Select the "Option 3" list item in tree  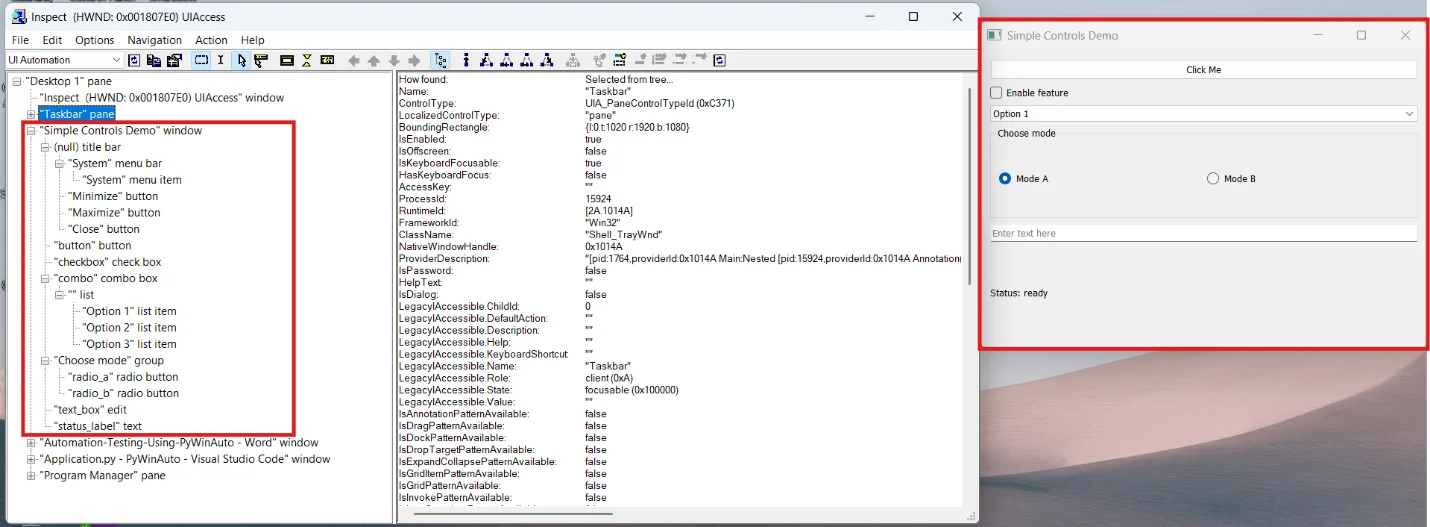pyautogui.click(x=129, y=344)
